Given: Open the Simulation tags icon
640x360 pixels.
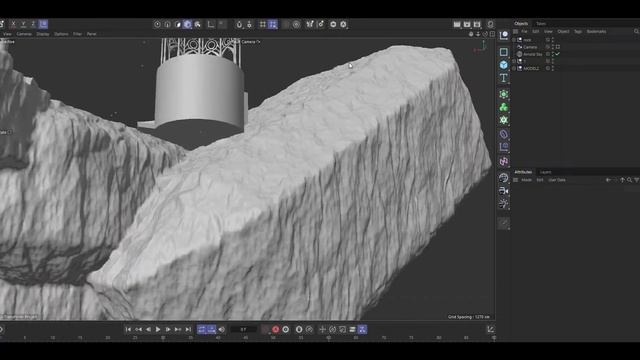Looking at the screenshot, I should tap(504, 162).
